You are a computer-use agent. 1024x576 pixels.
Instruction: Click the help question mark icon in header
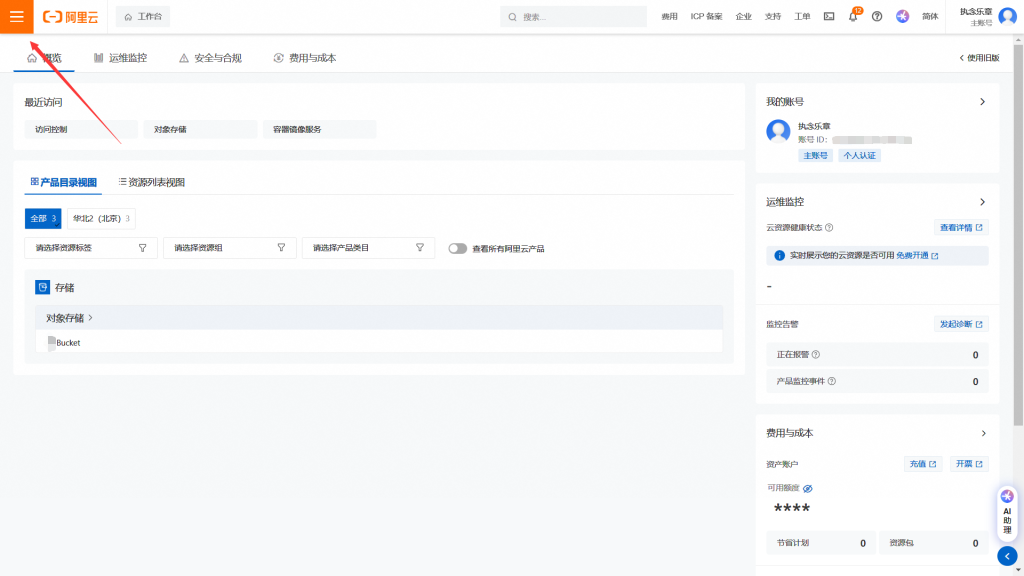(x=877, y=17)
